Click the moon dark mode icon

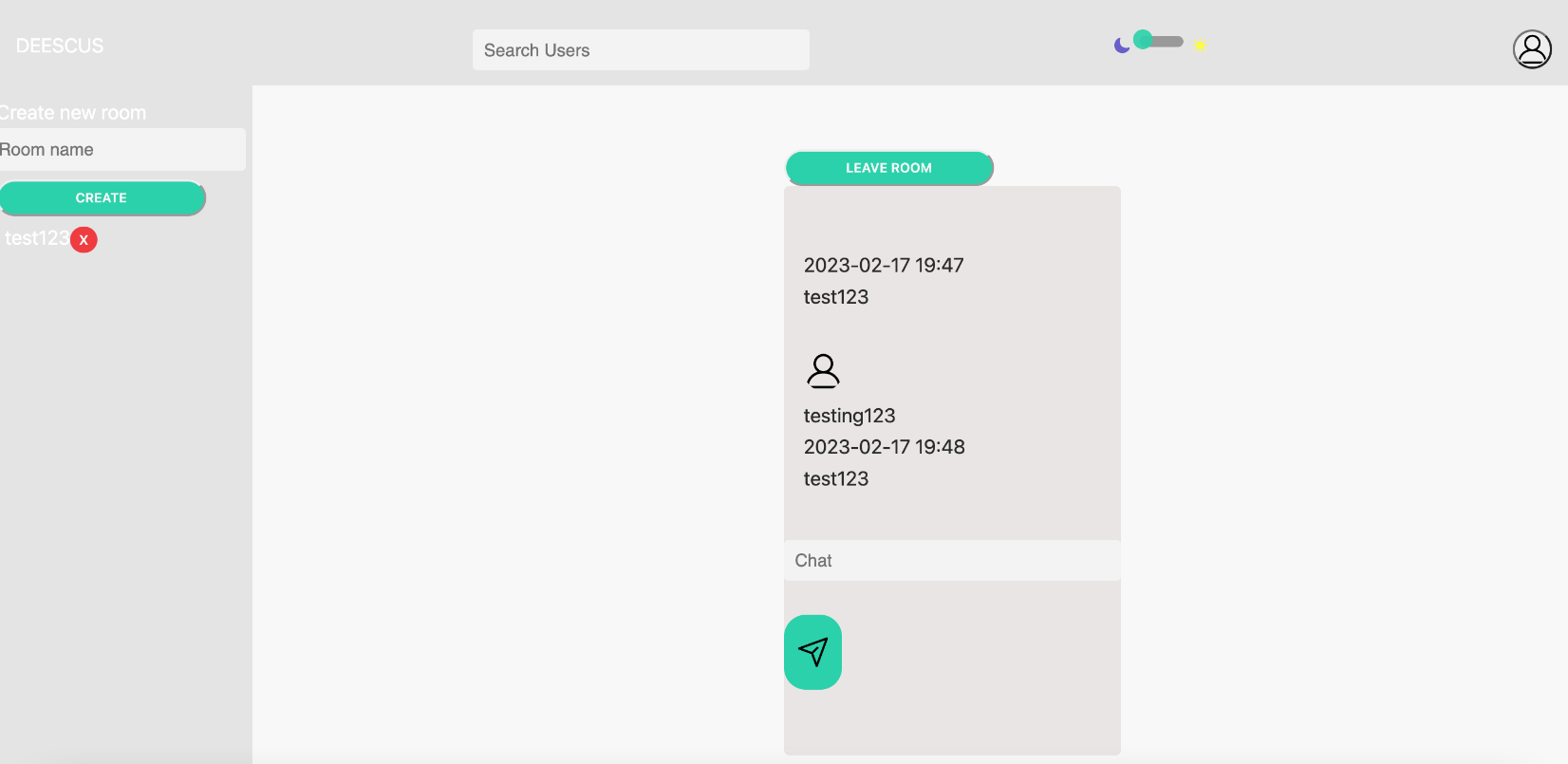pos(1122,45)
